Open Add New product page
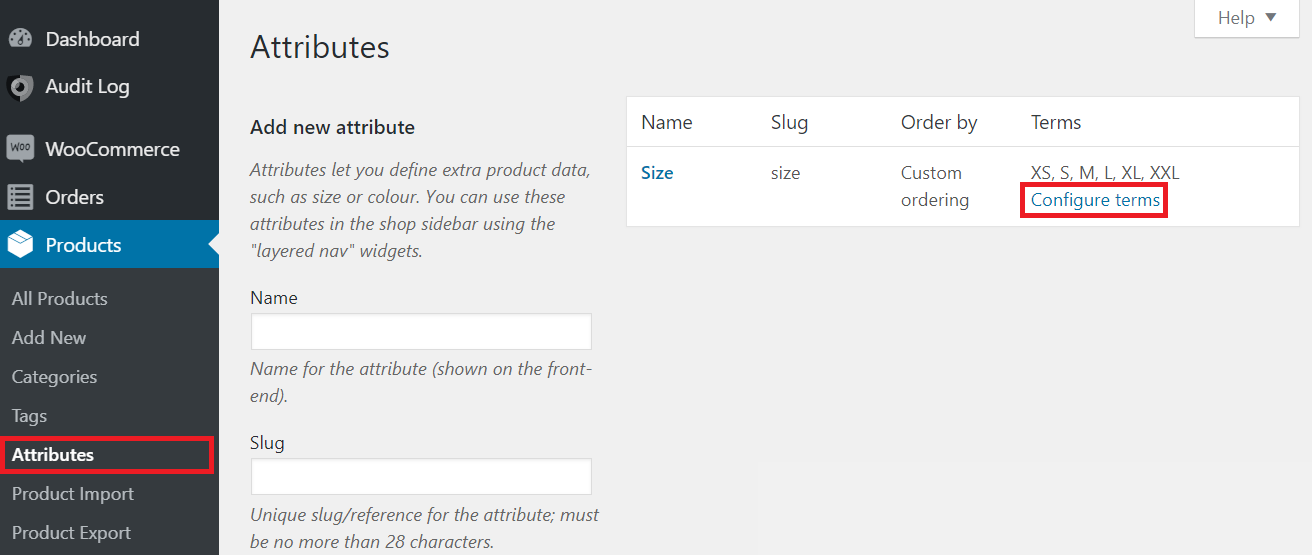1312x555 pixels. [x=49, y=337]
